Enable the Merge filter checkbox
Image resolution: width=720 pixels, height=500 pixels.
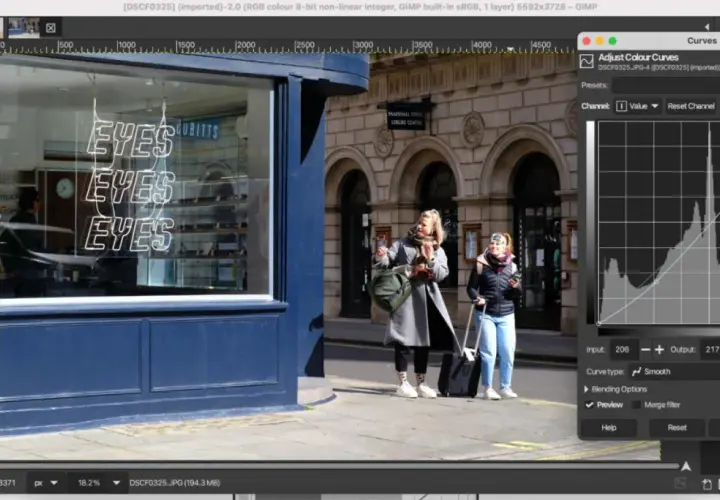coord(636,405)
